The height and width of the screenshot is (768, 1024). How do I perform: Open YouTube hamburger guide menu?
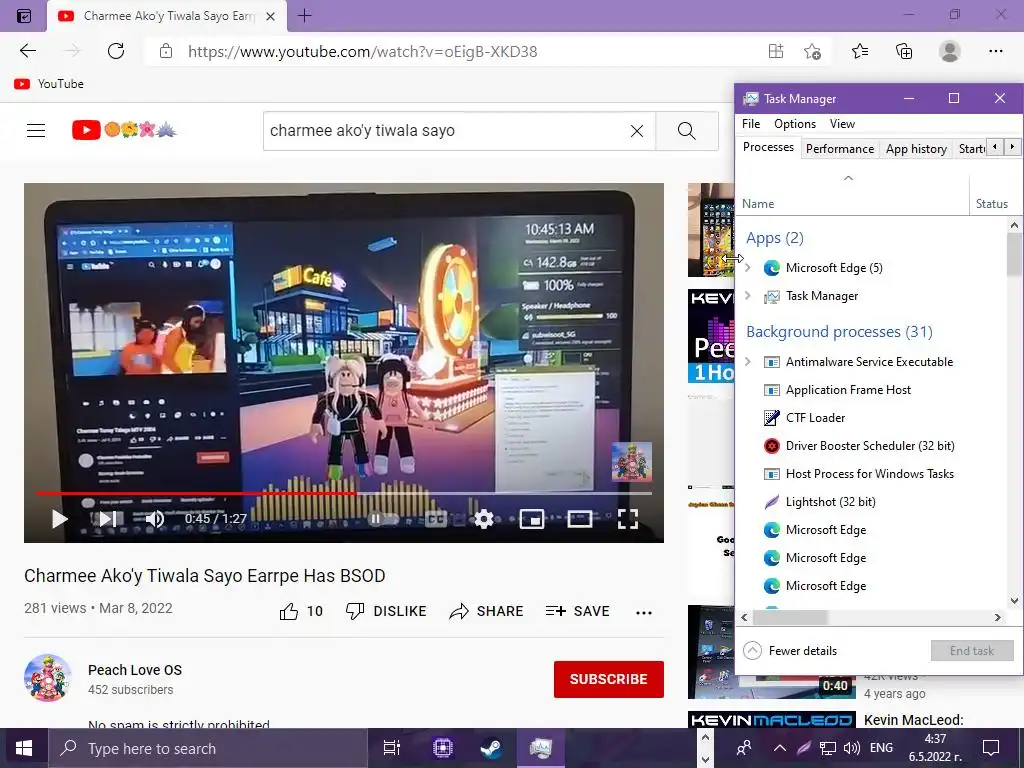point(36,131)
